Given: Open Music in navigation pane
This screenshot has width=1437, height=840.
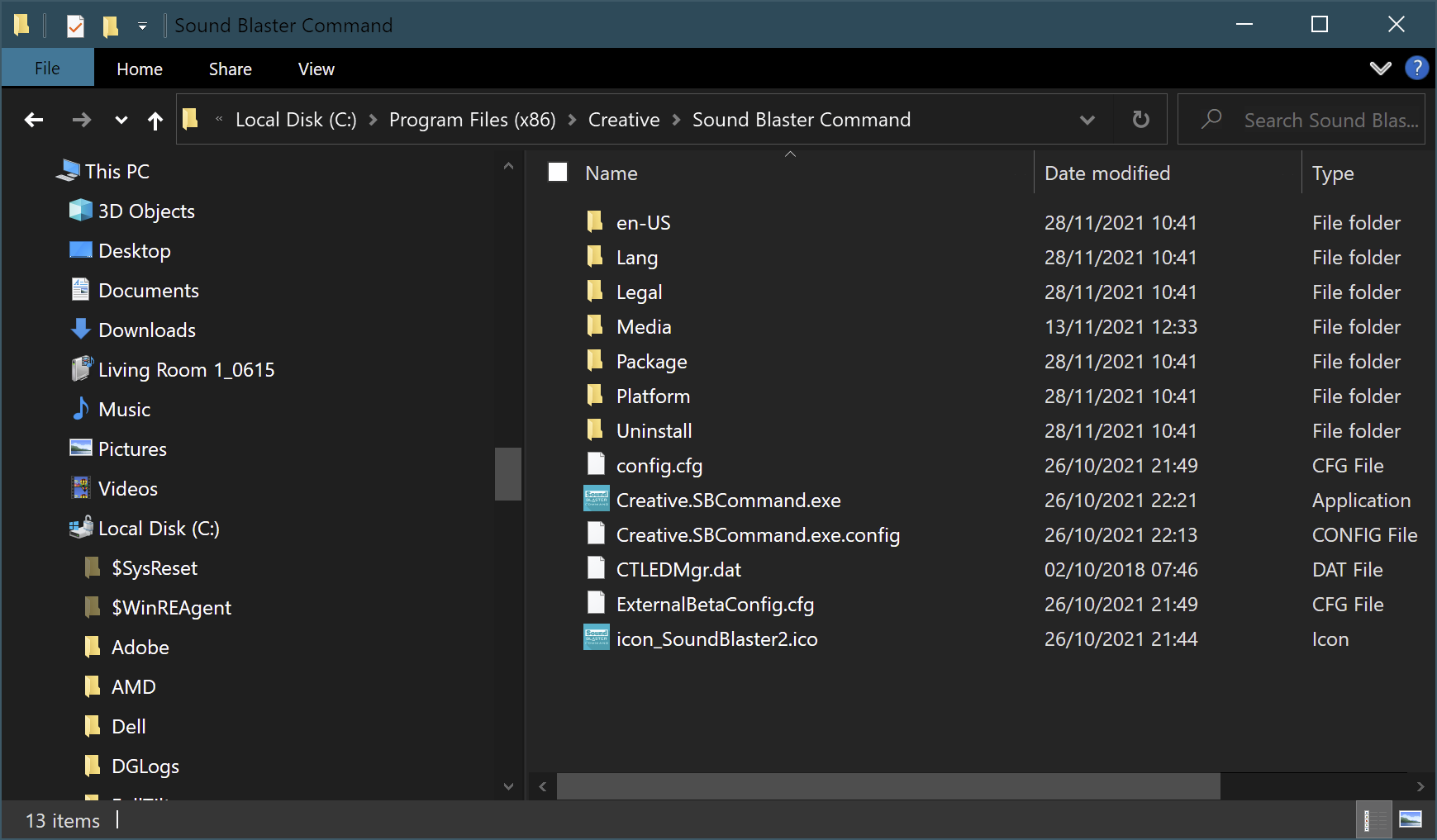Looking at the screenshot, I should tap(124, 410).
